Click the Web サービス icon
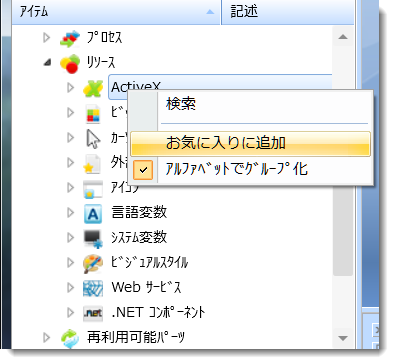Image resolution: width=394 pixels, height=364 pixels. pyautogui.click(x=93, y=288)
